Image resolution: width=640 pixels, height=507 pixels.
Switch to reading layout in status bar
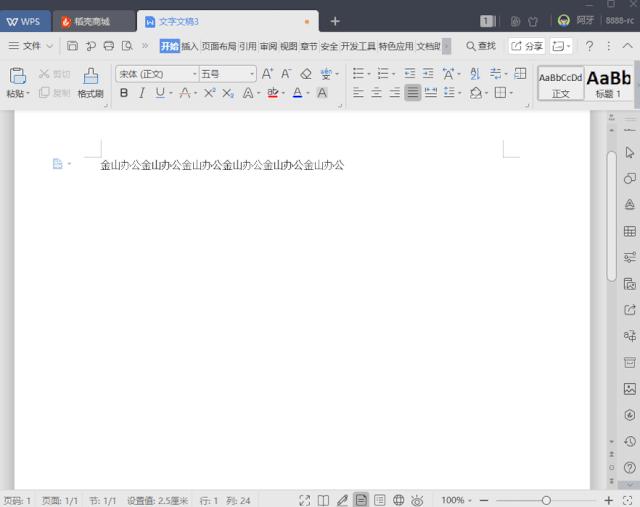323,500
